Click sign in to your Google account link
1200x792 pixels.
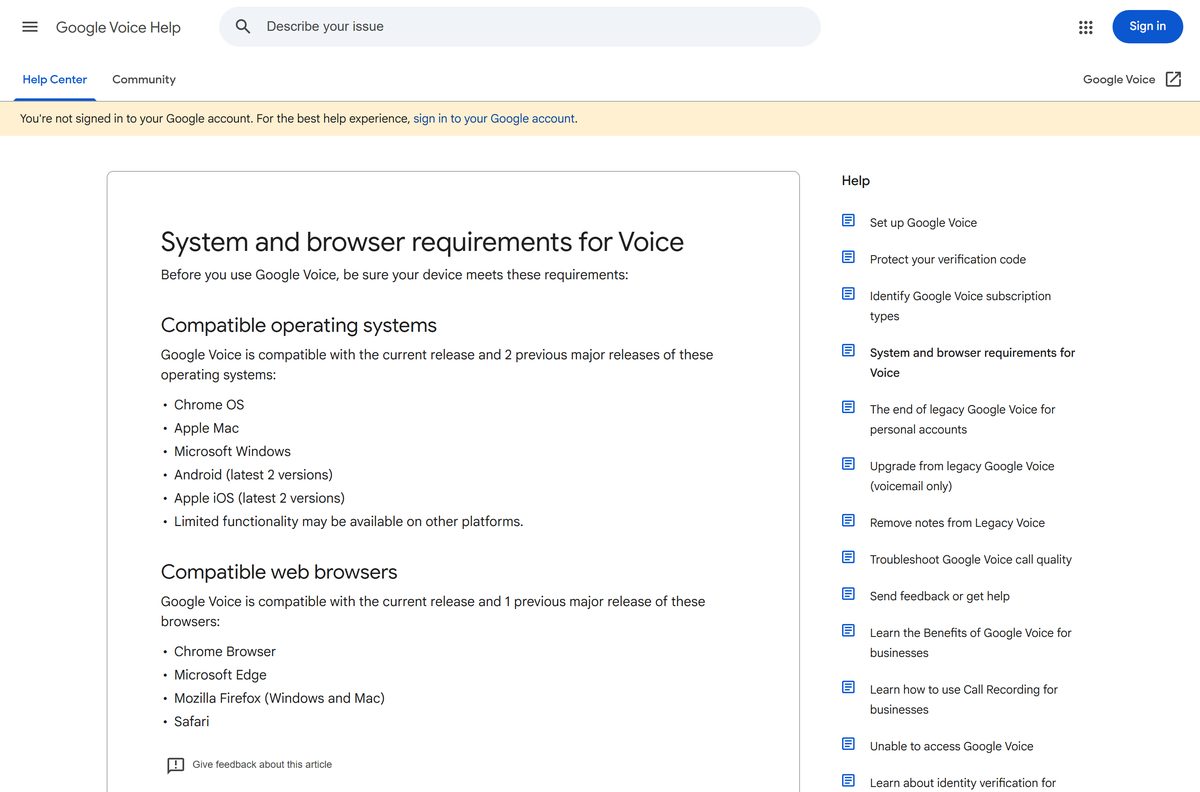(494, 118)
